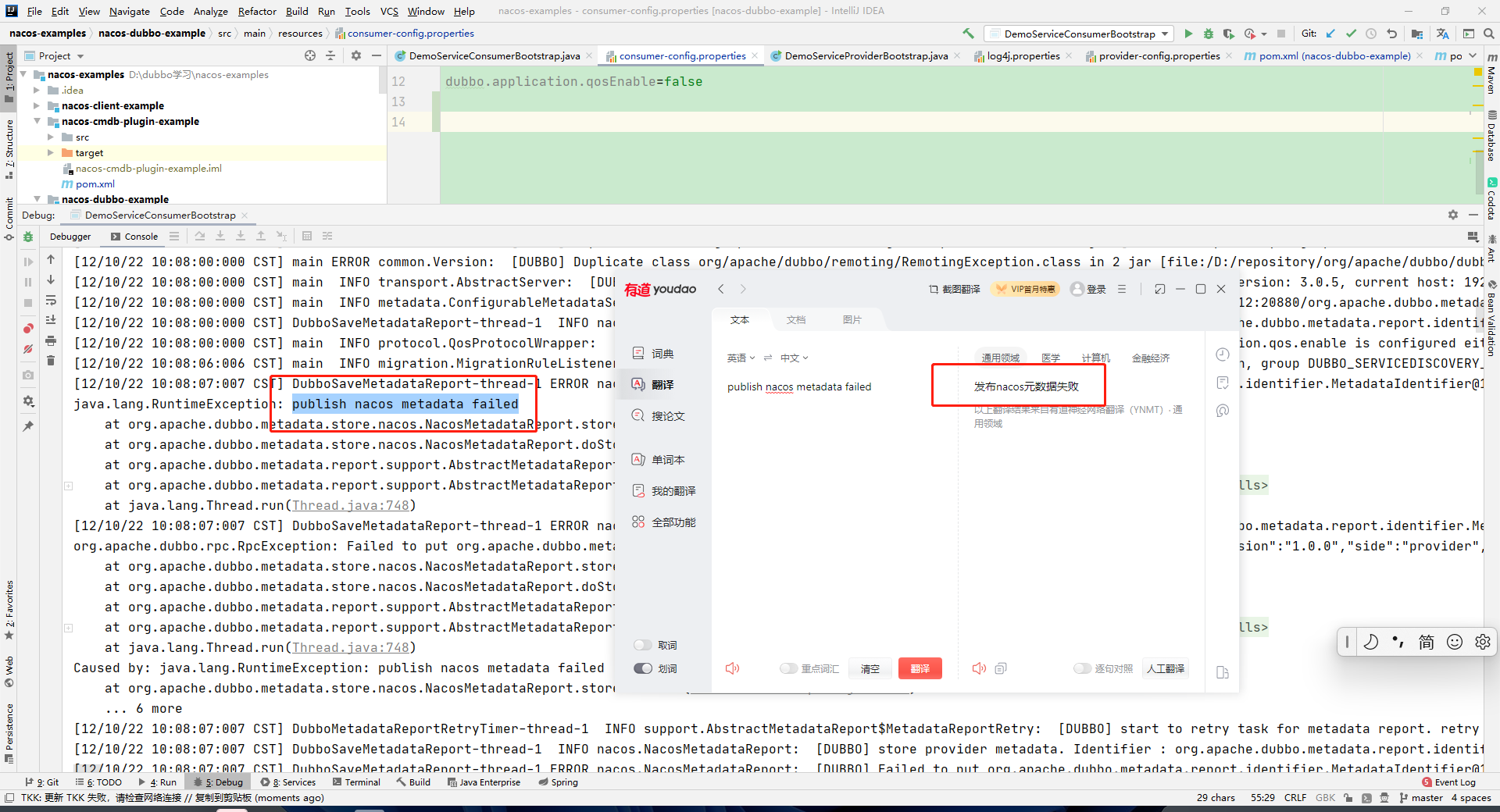
Task: Click Rerun debug bug icon in Debug panel
Action: point(28,237)
